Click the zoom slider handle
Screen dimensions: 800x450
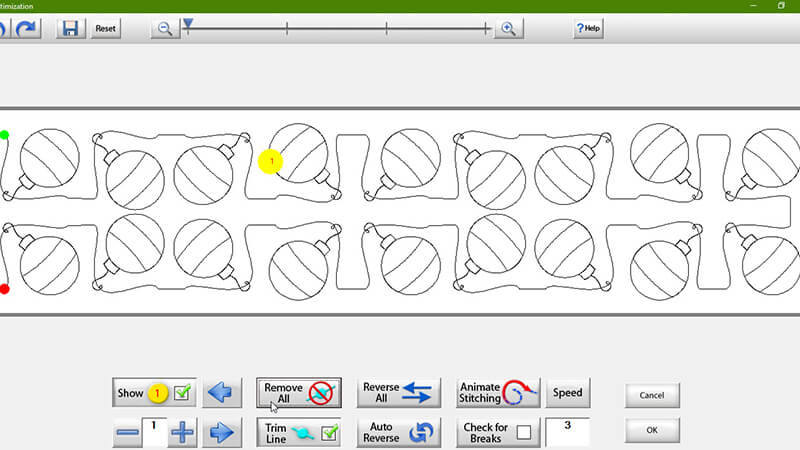point(188,24)
